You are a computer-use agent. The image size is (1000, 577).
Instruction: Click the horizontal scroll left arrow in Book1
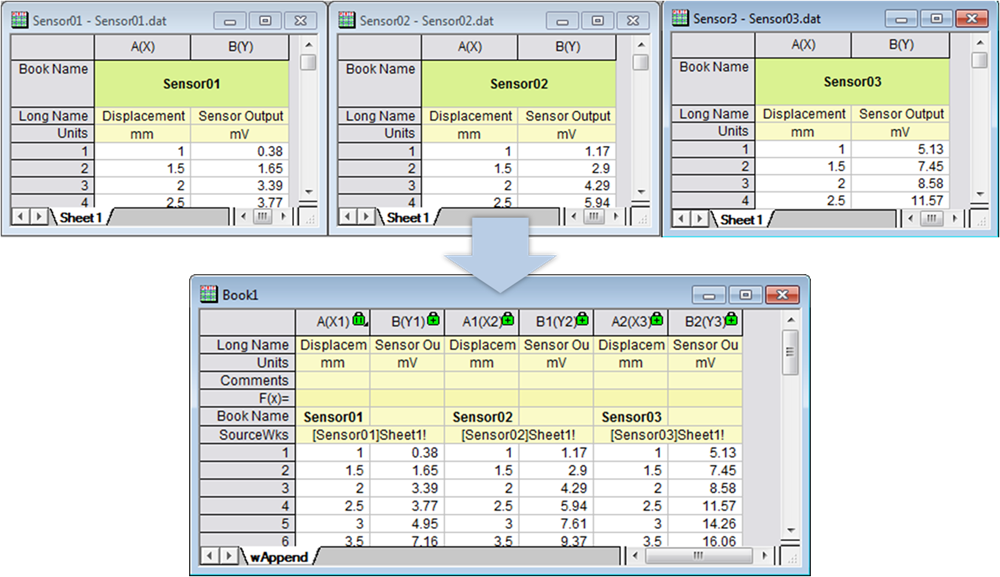click(x=634, y=556)
